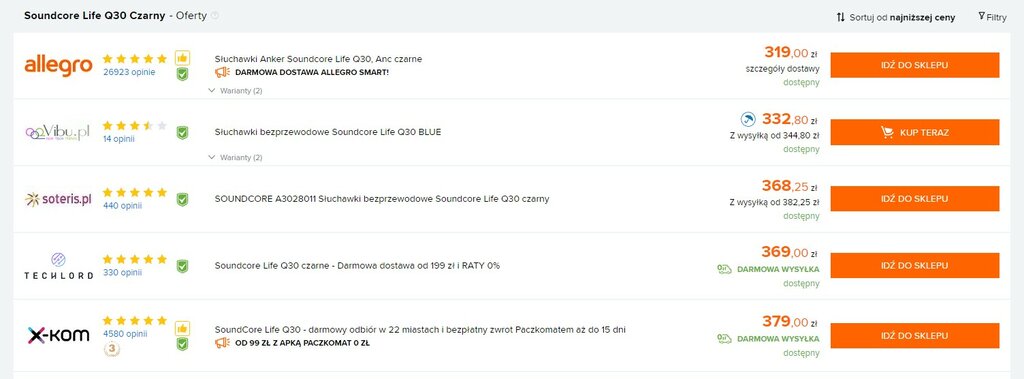
Task: Click the Allegro store logo
Action: click(x=58, y=66)
